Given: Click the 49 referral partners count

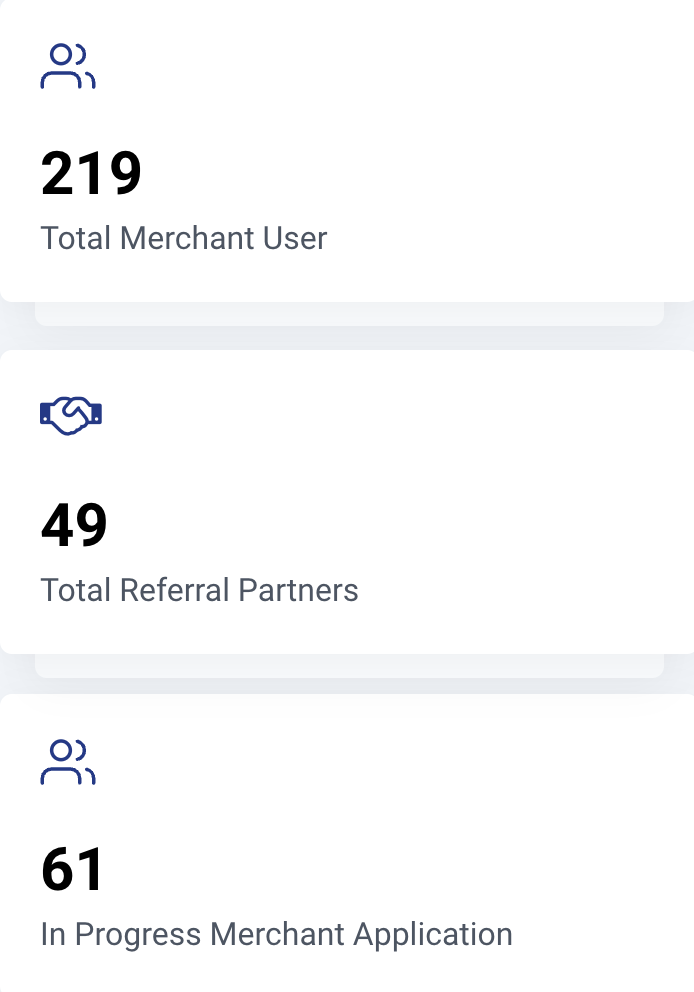Looking at the screenshot, I should coord(74,524).
